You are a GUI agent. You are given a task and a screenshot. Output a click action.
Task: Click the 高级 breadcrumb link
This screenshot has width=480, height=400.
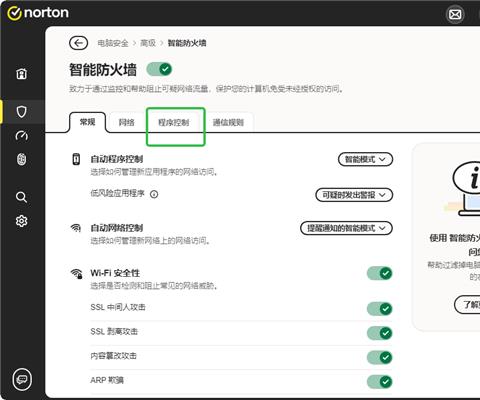point(148,43)
